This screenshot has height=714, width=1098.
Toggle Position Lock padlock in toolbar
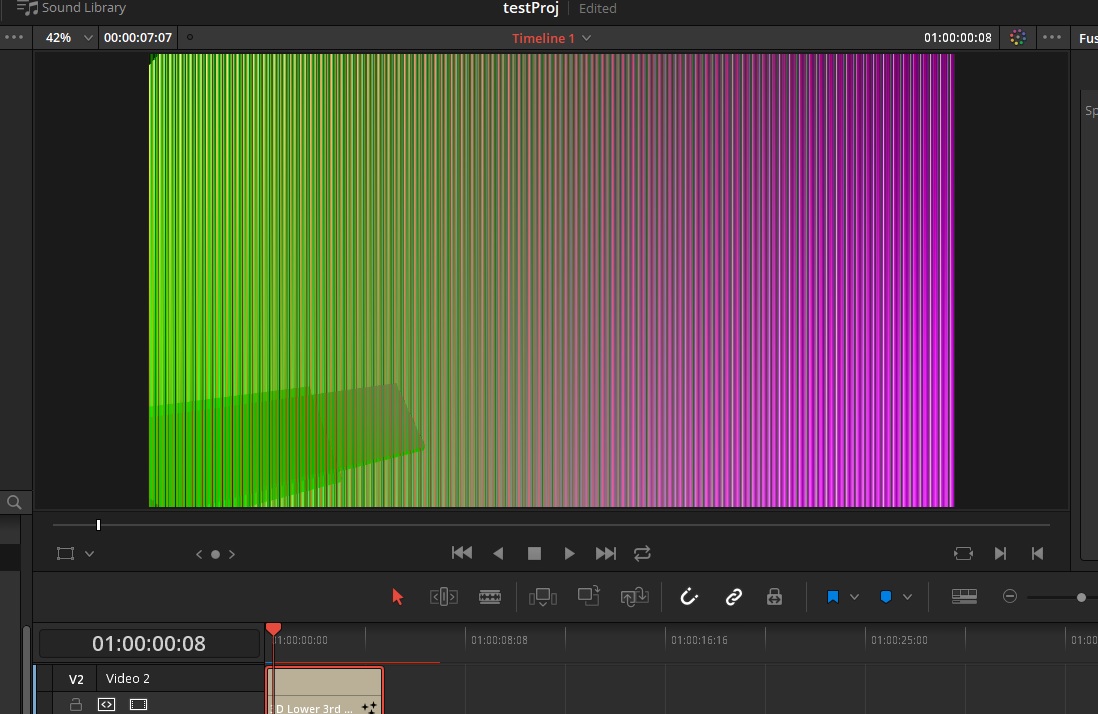(x=774, y=597)
